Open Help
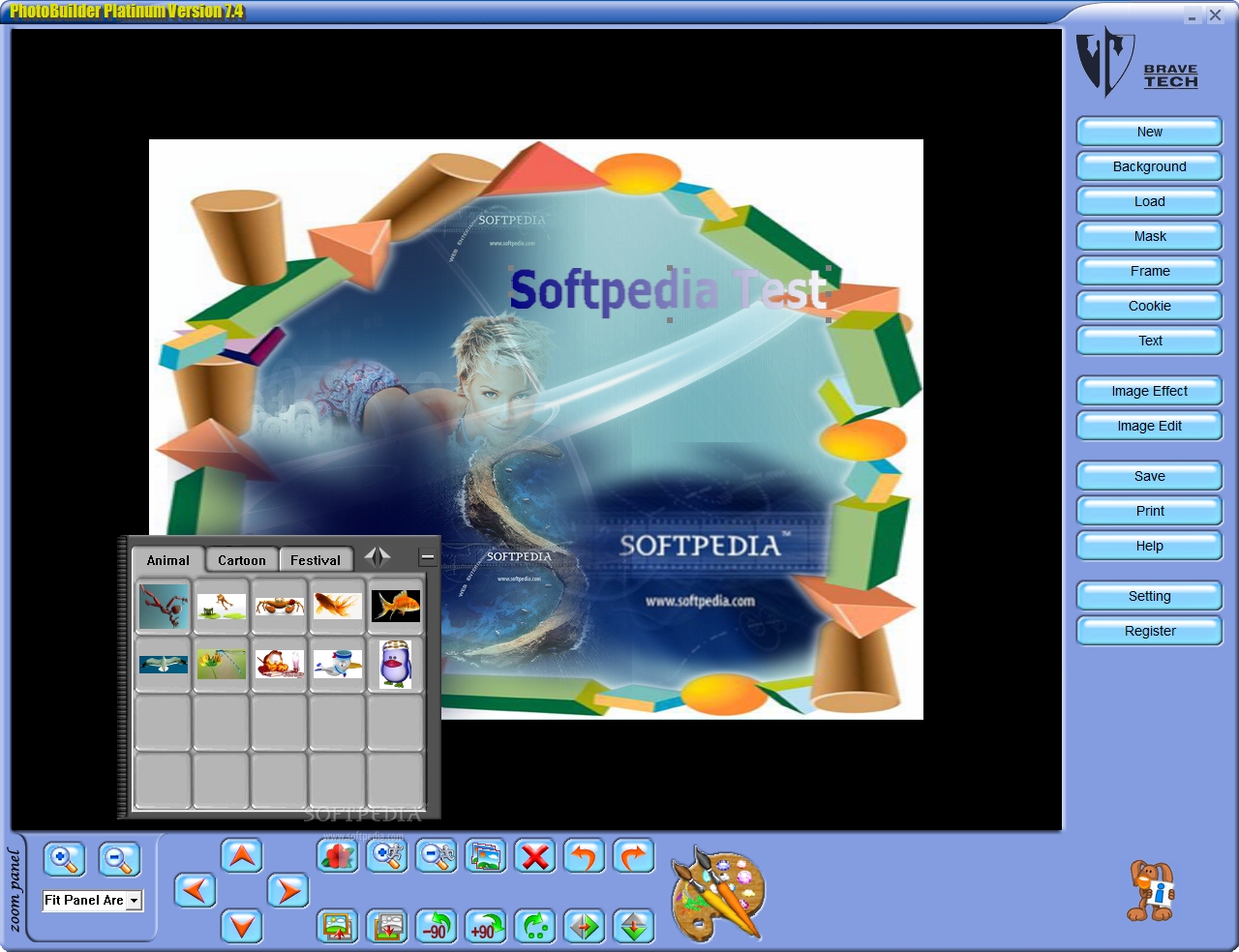 (x=1150, y=546)
